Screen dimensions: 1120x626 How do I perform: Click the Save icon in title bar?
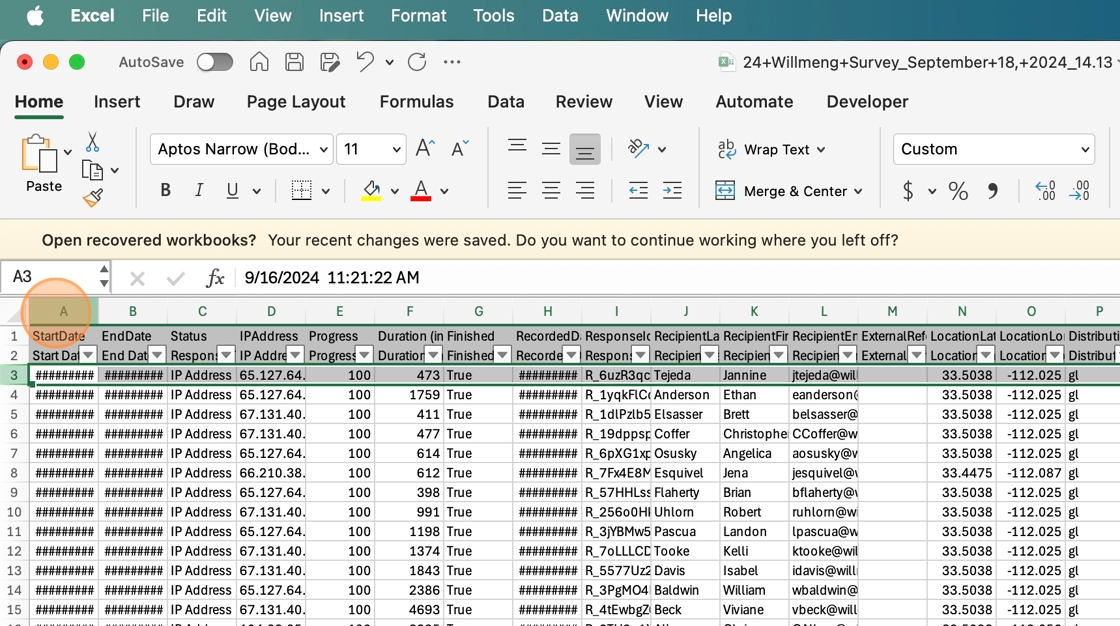click(294, 62)
